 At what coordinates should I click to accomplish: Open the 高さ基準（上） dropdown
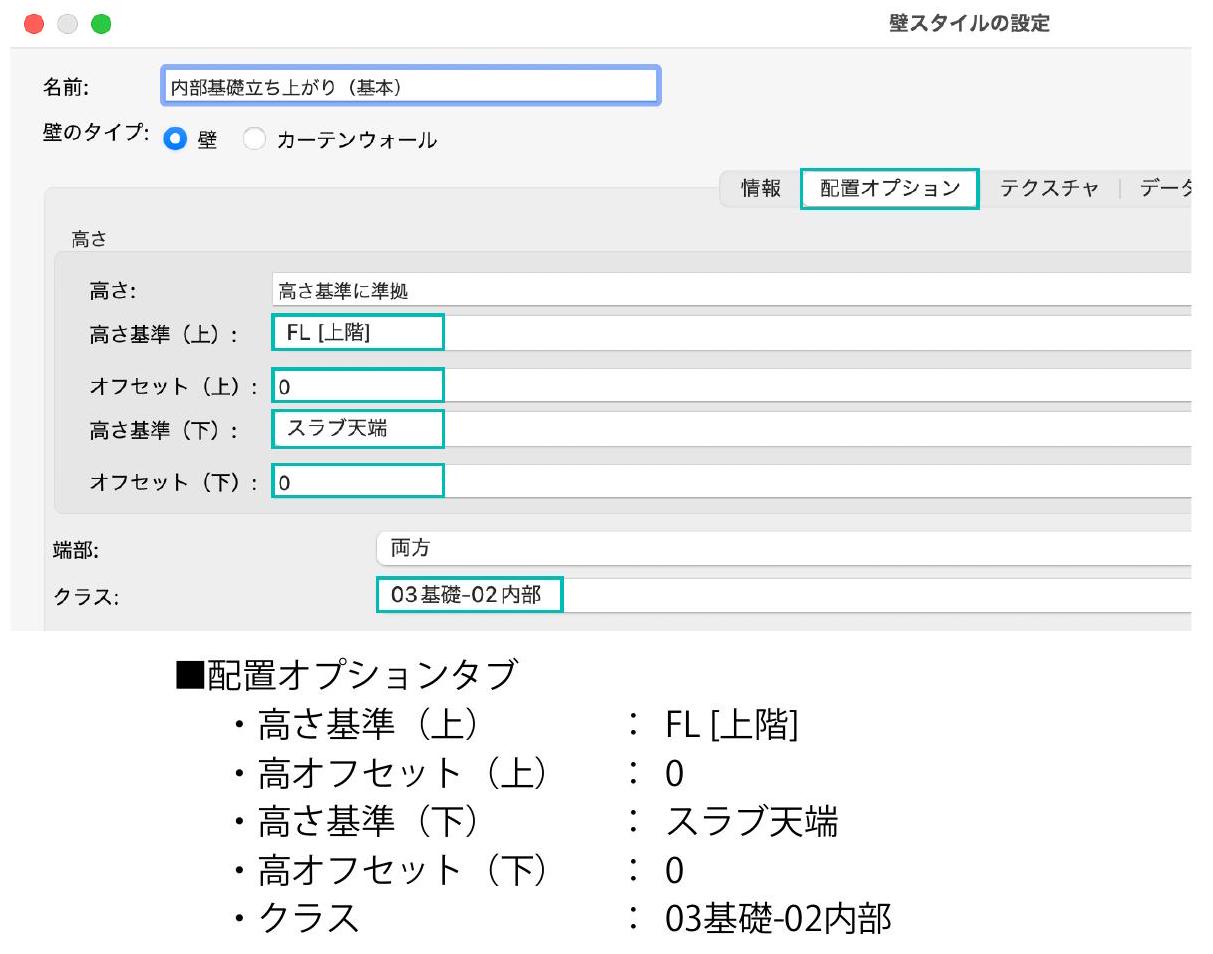point(732,333)
